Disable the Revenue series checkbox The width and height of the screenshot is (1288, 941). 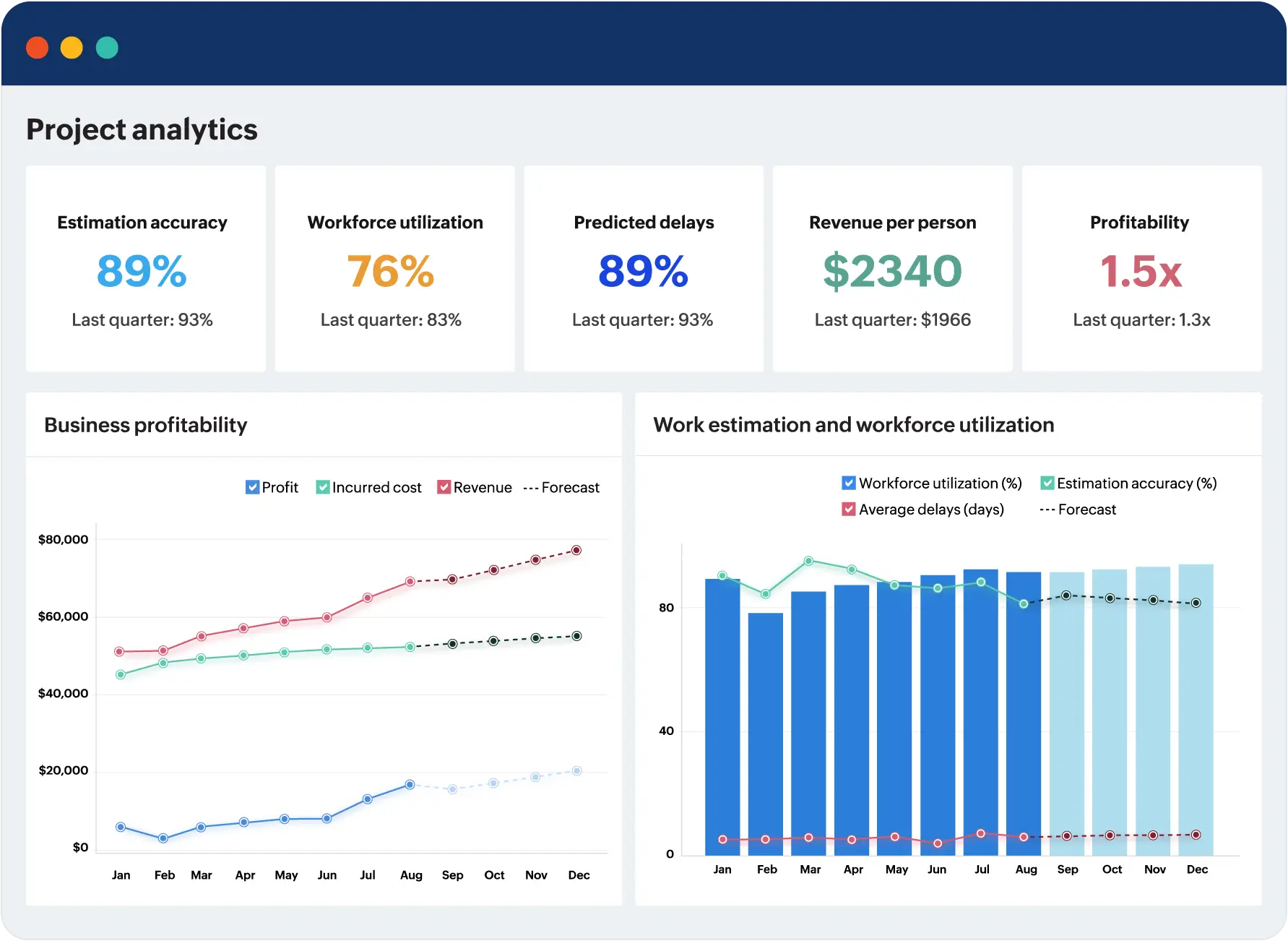point(444,487)
